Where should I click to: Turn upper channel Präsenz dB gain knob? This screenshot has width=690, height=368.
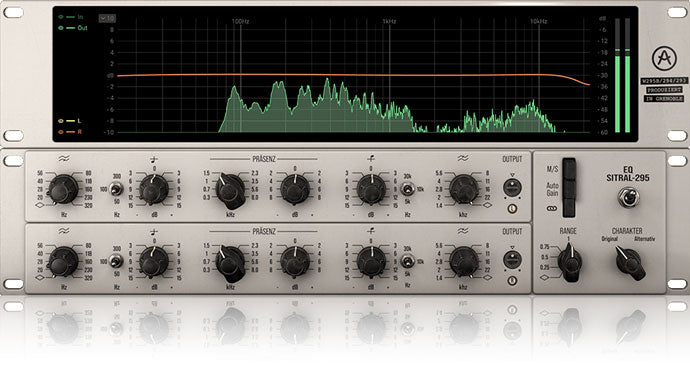295,189
